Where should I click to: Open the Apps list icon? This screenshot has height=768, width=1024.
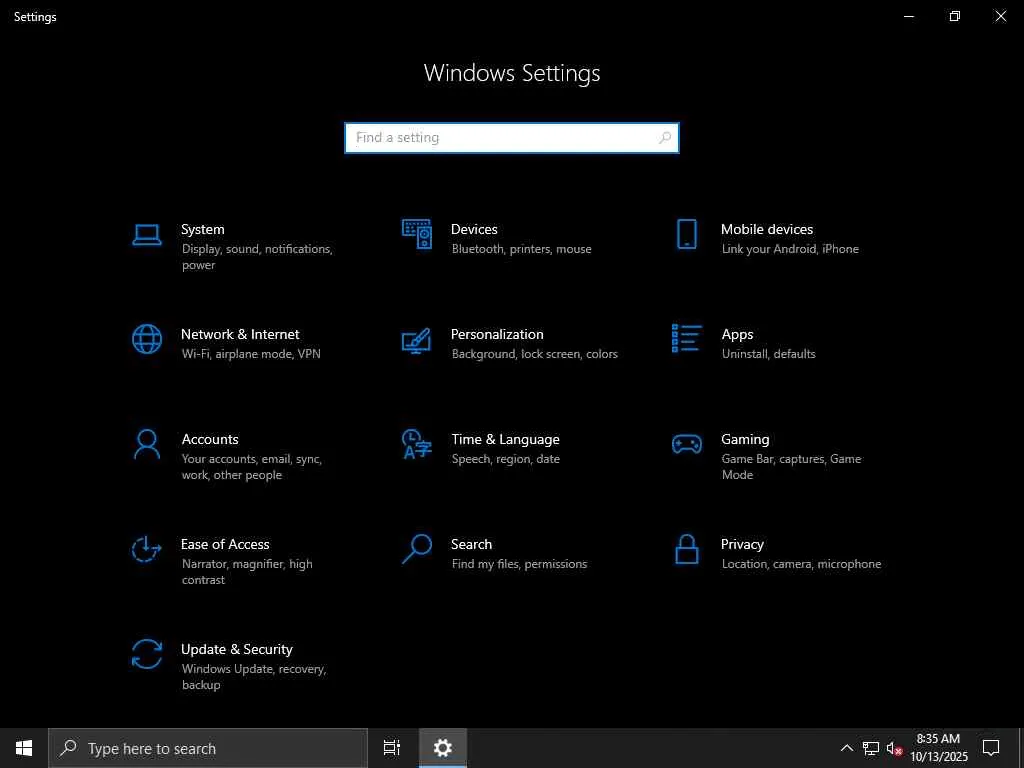686,338
